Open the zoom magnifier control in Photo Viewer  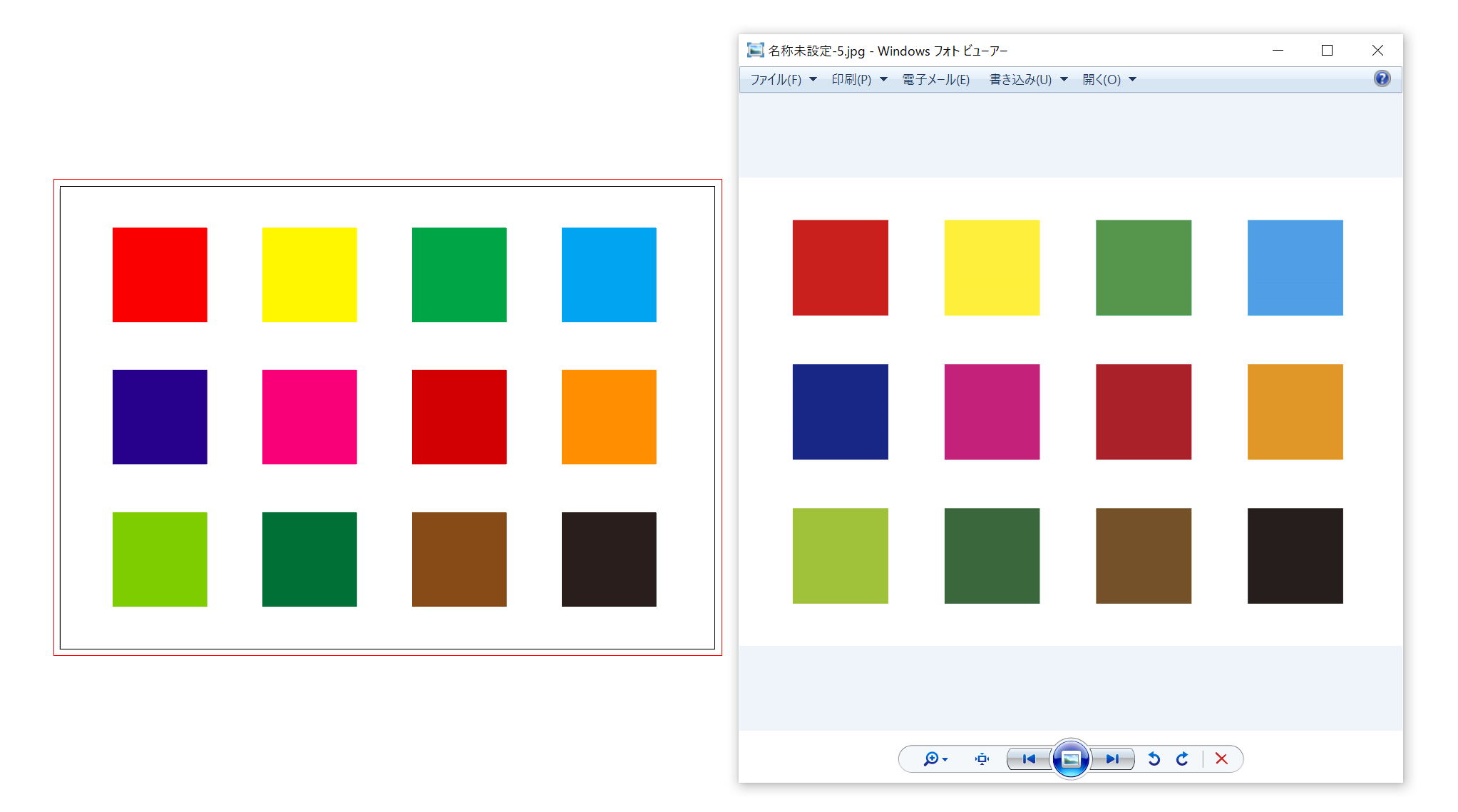point(931,759)
